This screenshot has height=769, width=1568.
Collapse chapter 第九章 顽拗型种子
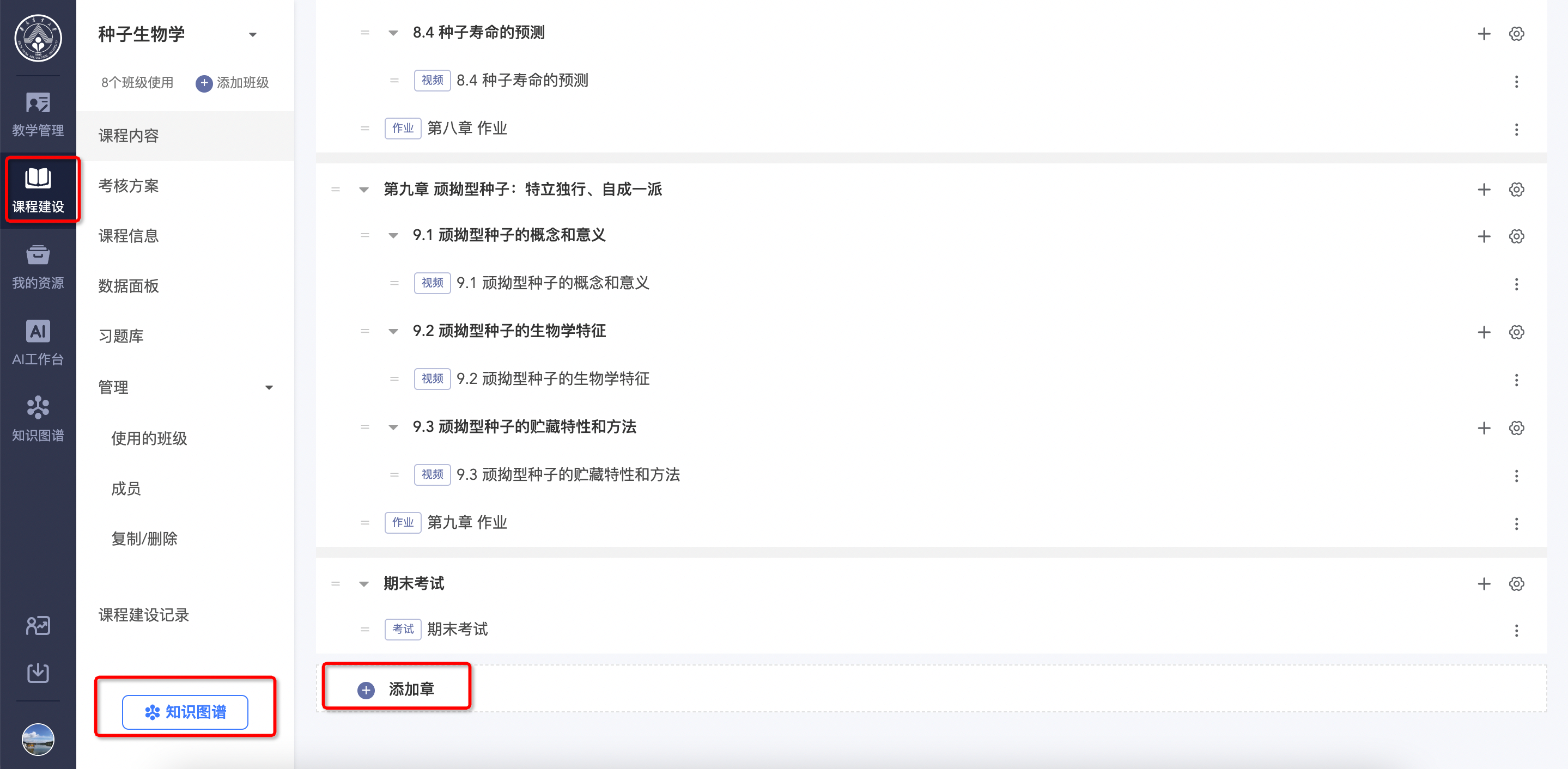(363, 190)
